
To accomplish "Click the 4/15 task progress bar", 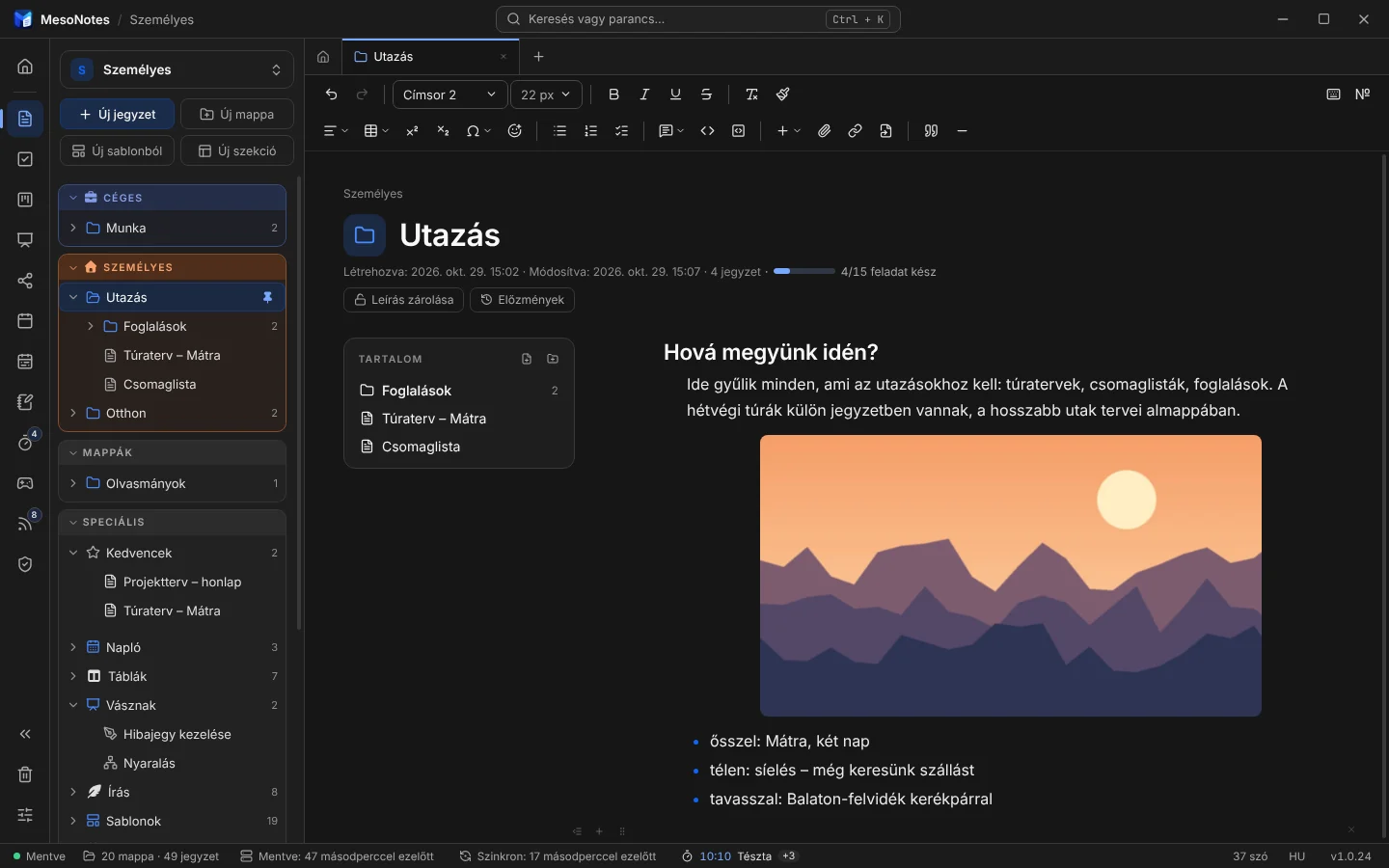I will (803, 272).
